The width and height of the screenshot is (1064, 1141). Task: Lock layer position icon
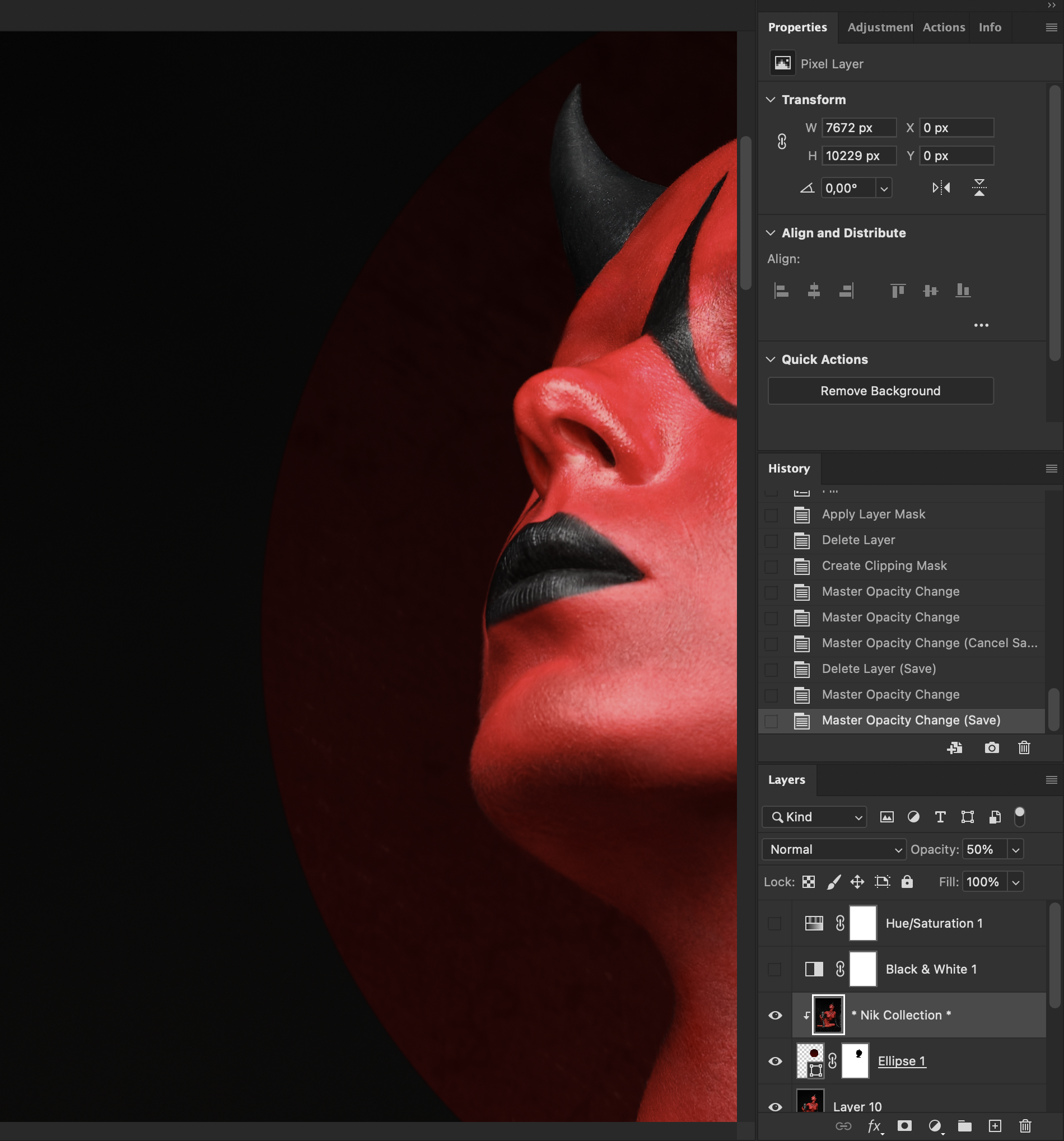pyautogui.click(x=857, y=882)
